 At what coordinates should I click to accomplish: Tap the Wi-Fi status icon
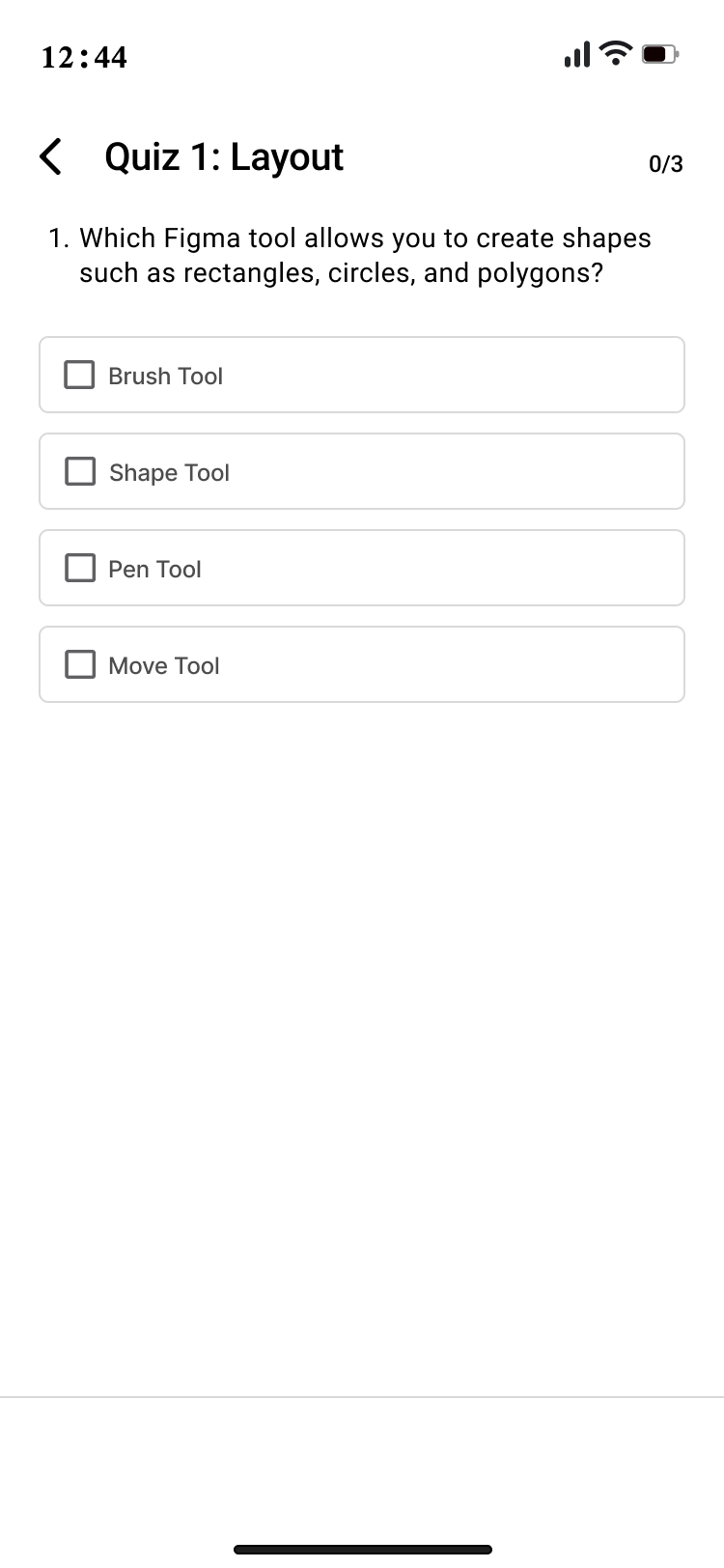615,53
